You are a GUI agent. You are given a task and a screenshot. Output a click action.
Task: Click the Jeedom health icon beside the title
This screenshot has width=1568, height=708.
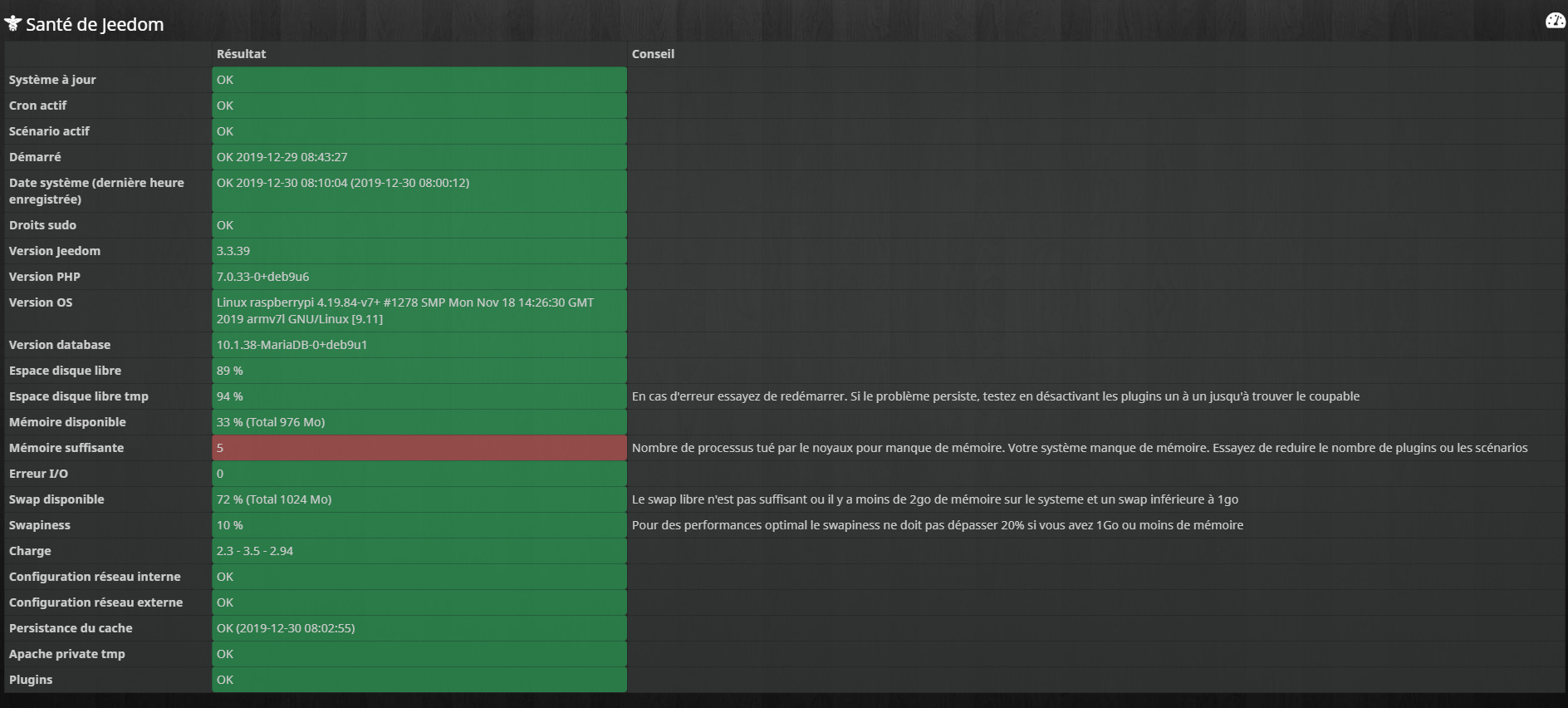pos(12,23)
